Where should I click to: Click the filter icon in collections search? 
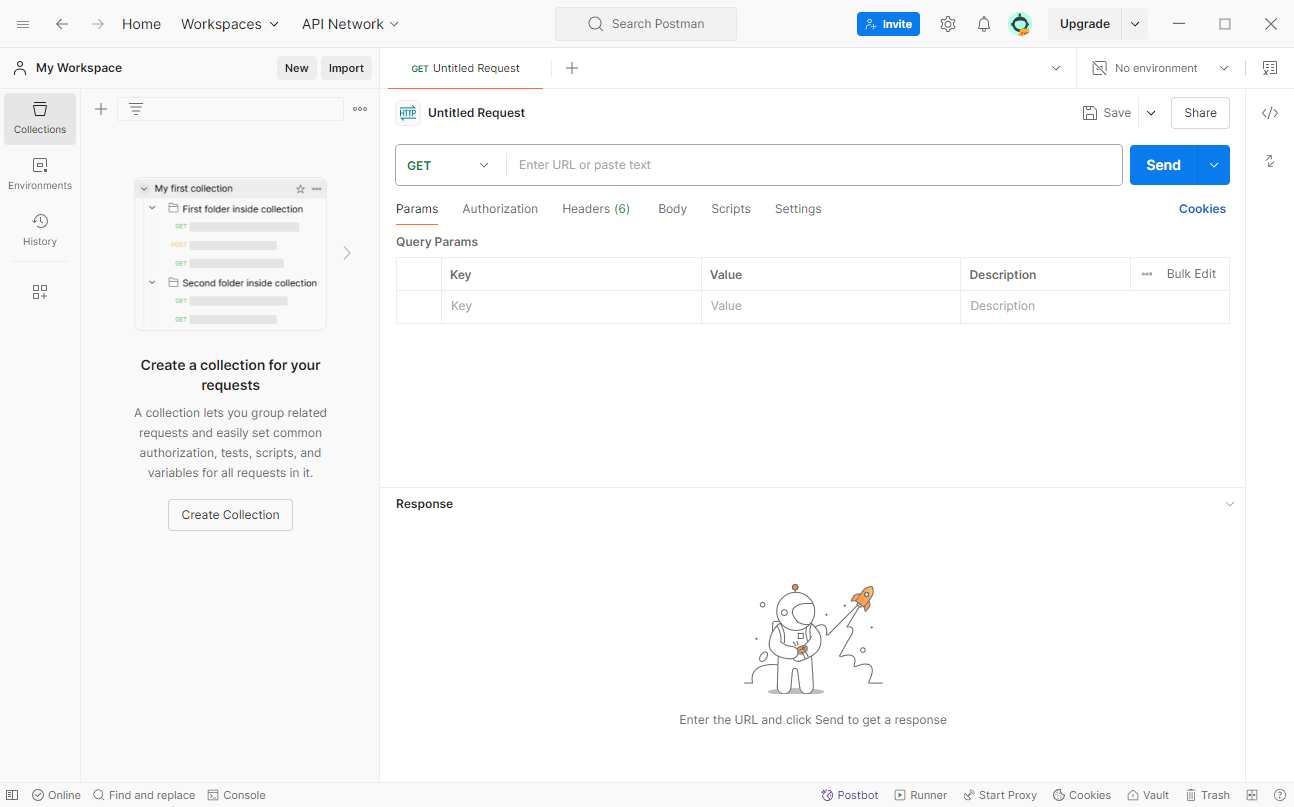tap(136, 109)
